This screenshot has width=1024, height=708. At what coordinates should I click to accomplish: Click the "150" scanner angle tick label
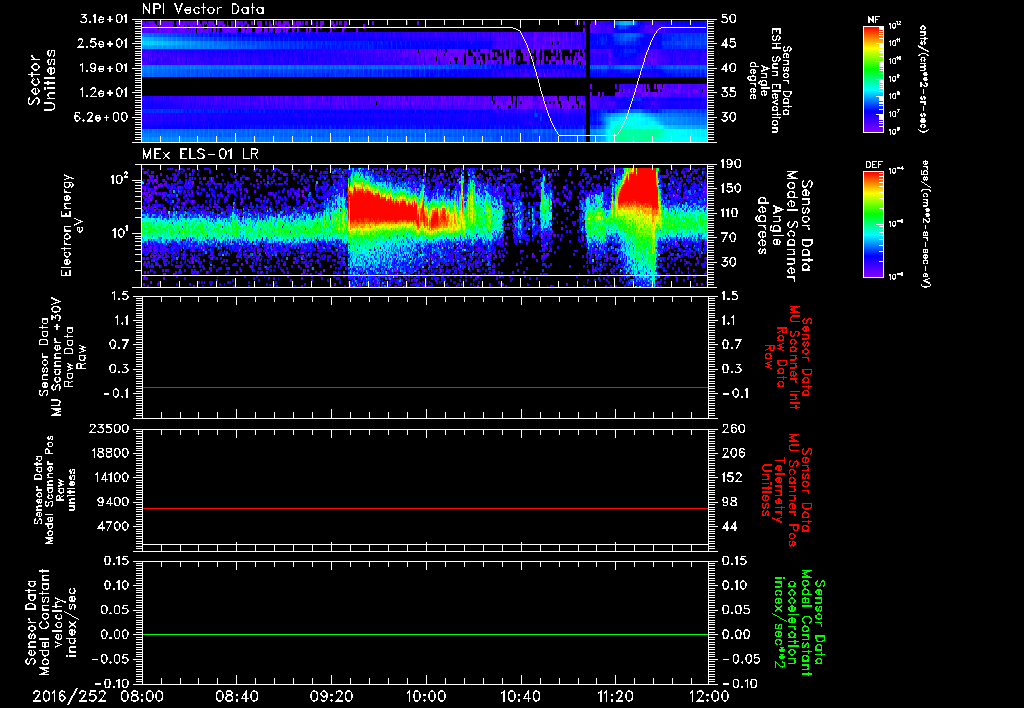click(x=732, y=189)
